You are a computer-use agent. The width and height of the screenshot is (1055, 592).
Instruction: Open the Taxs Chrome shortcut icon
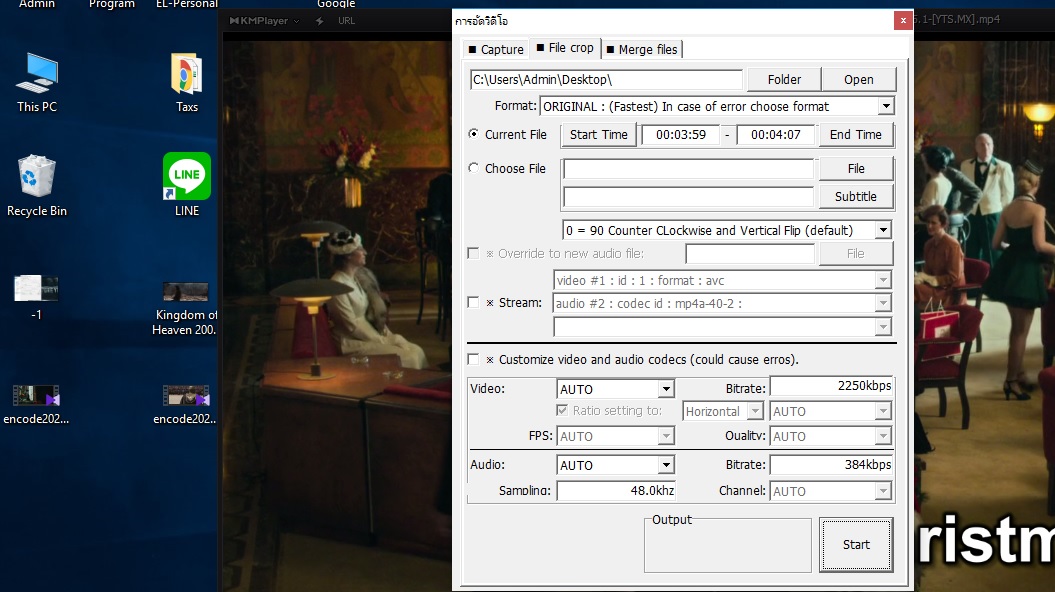[186, 82]
